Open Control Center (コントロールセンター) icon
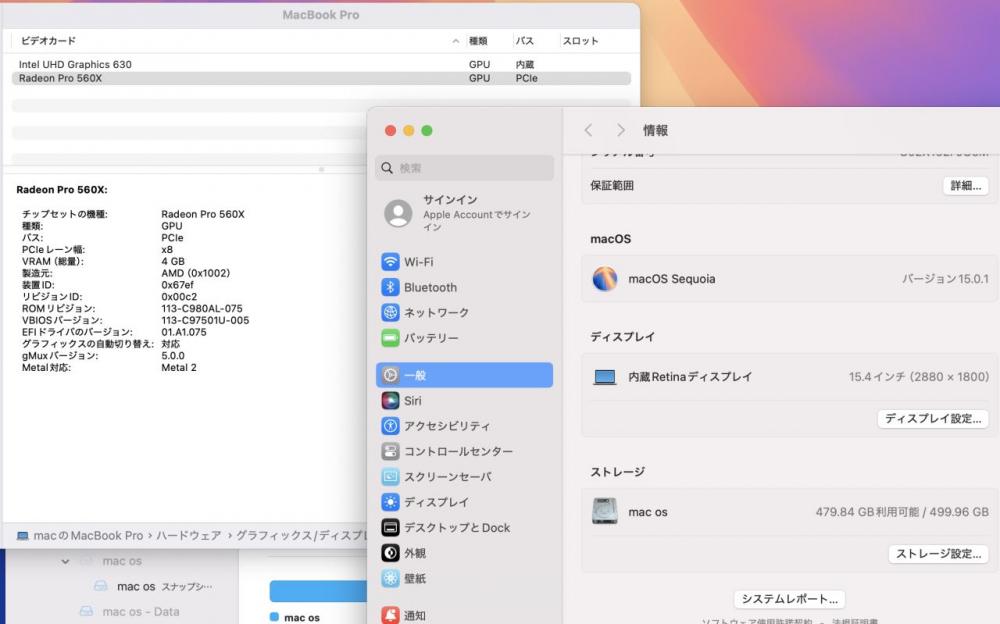The width and height of the screenshot is (1000, 624). point(390,451)
